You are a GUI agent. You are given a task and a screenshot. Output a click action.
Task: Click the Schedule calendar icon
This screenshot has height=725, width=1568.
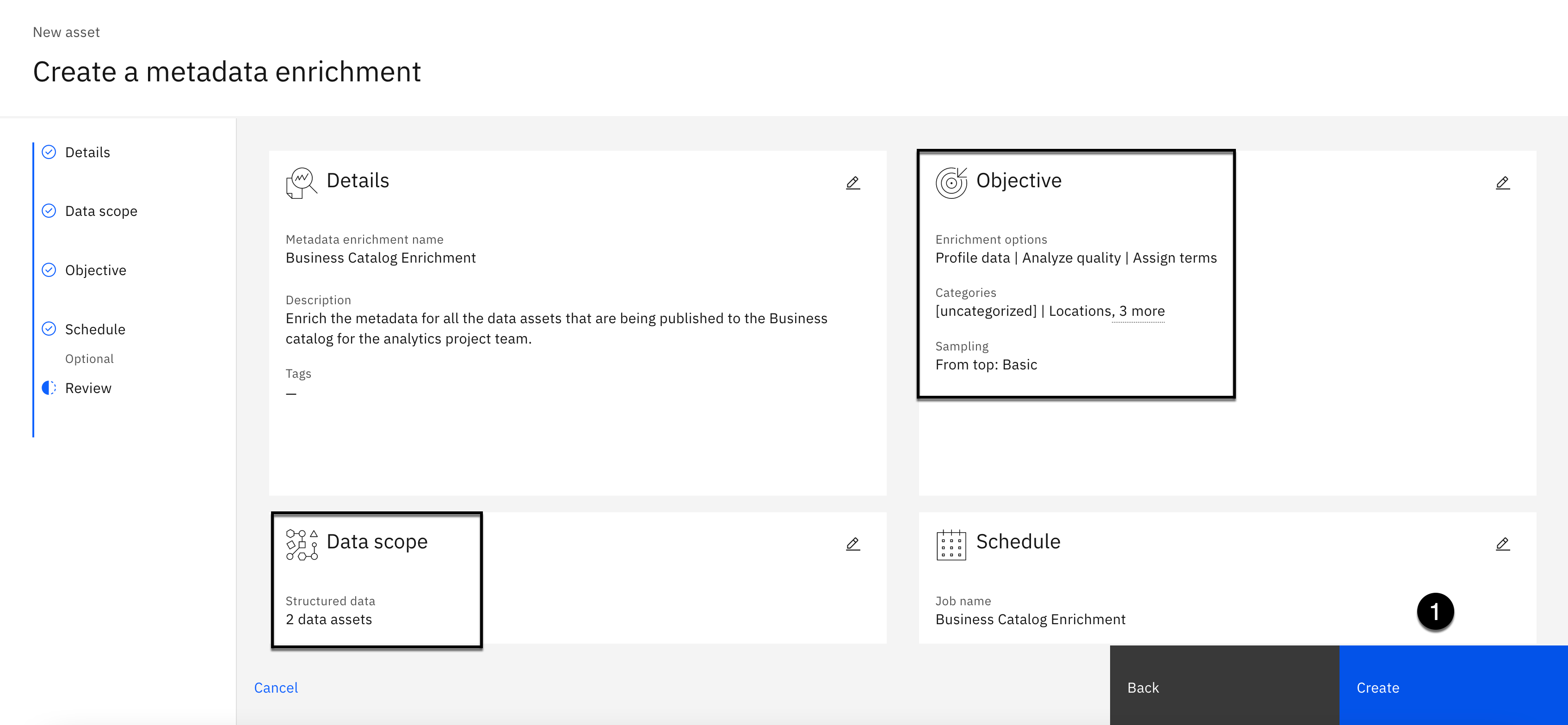(x=951, y=544)
